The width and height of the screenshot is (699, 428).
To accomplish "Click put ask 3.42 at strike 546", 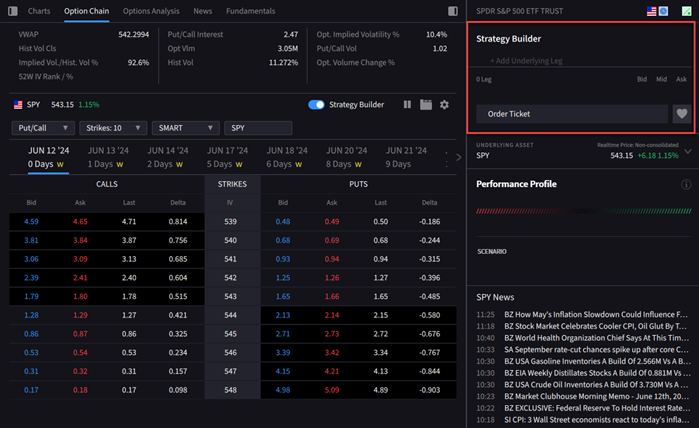I will pos(332,353).
